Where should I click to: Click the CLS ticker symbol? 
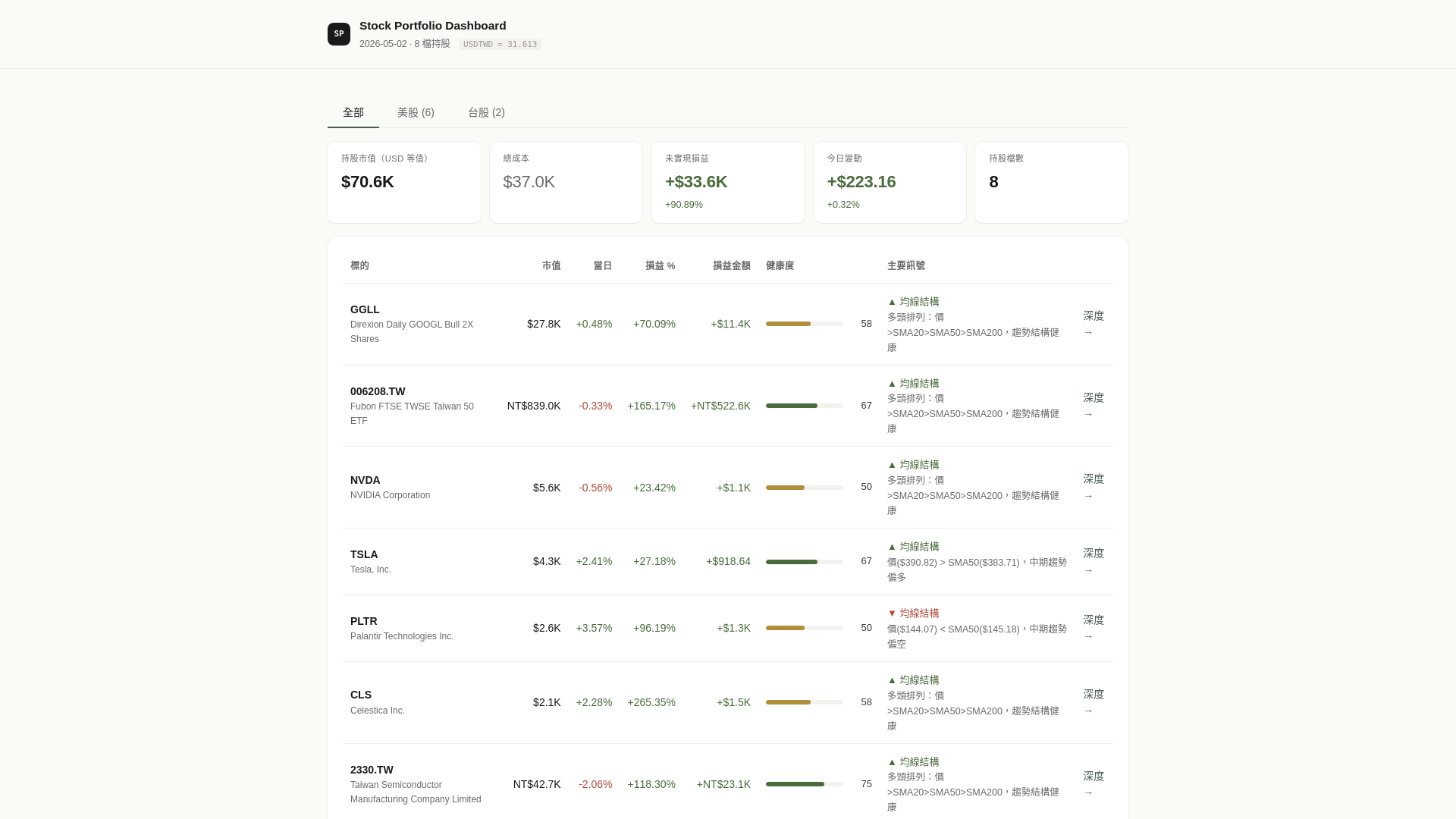coord(361,695)
